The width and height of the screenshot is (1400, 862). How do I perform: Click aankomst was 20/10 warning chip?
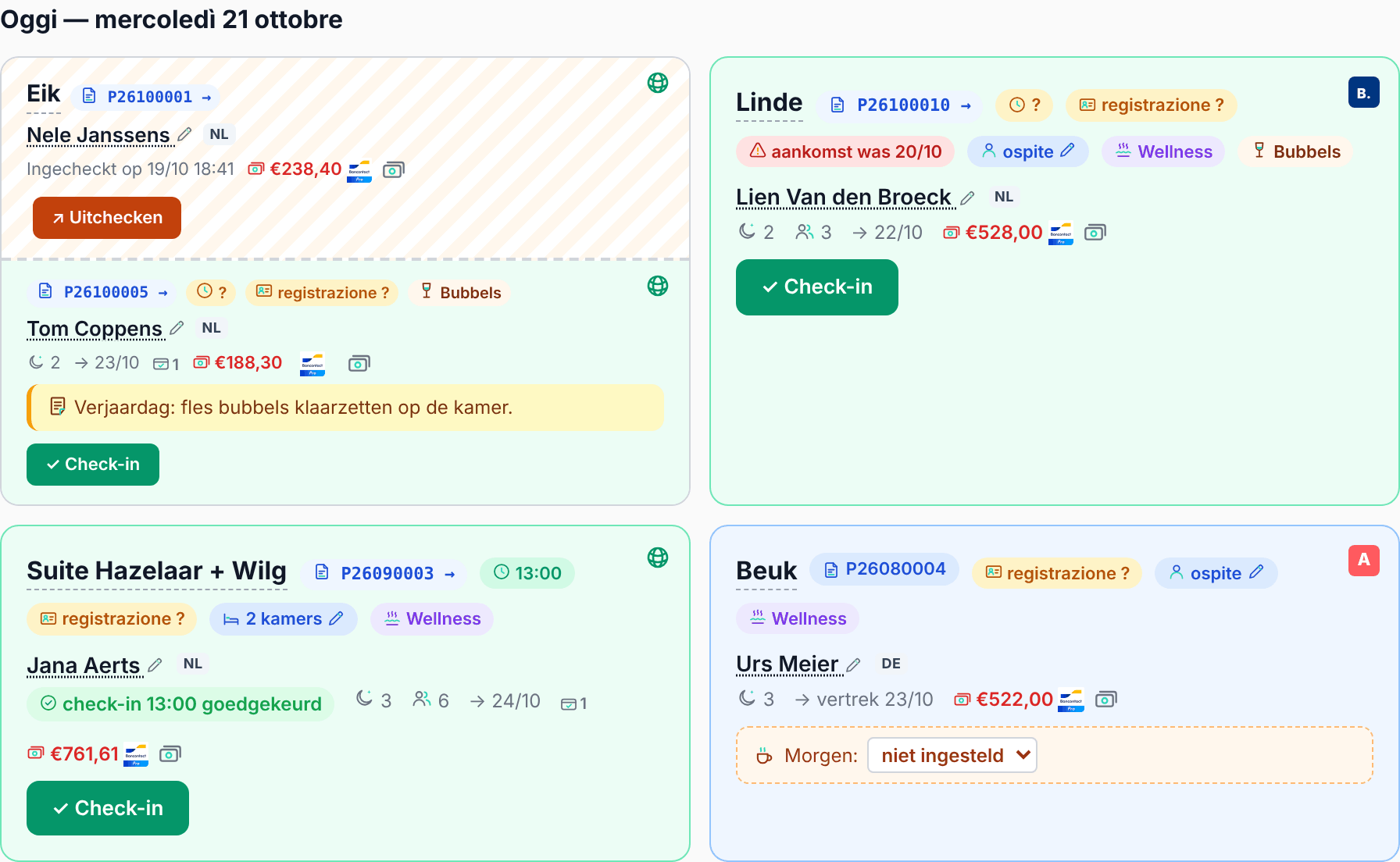[x=845, y=151]
